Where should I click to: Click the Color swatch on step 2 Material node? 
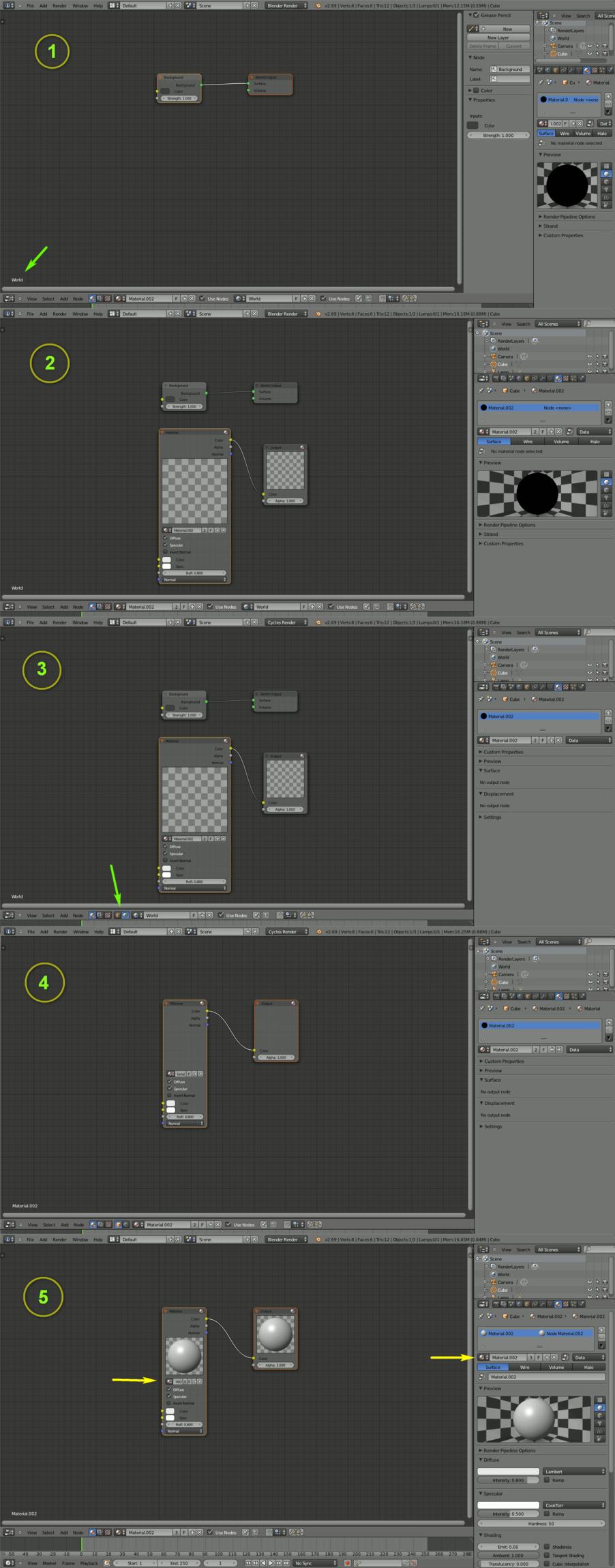pos(166,560)
